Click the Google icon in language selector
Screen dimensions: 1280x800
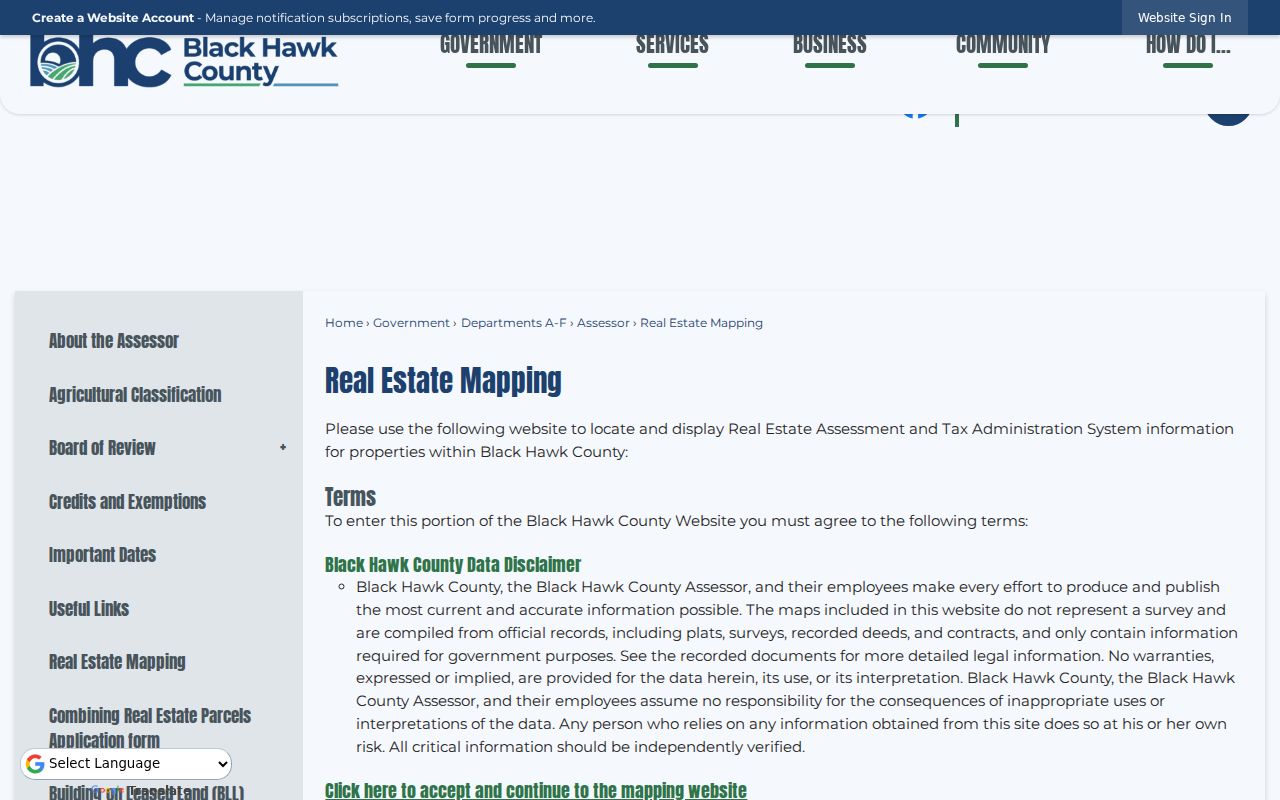(35, 764)
